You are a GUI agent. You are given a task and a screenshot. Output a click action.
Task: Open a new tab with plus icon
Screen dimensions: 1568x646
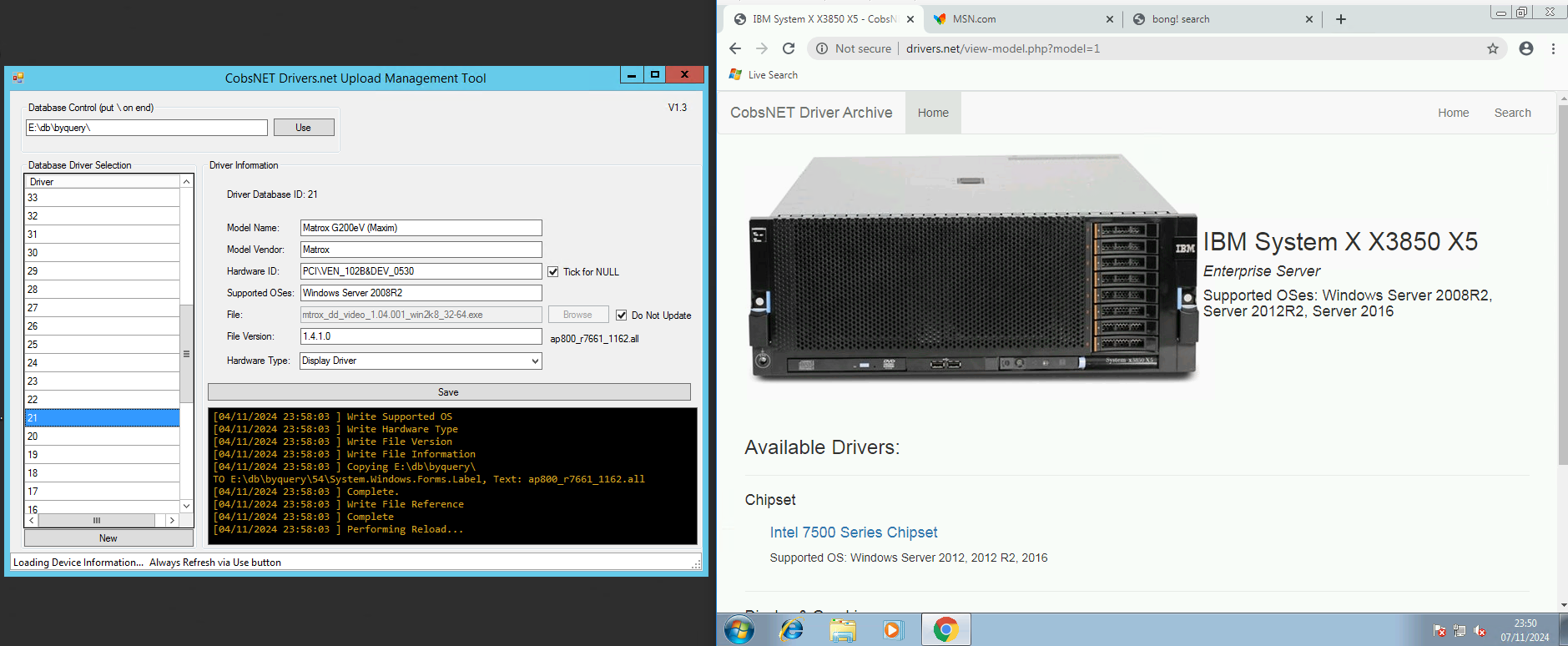[x=1341, y=19]
